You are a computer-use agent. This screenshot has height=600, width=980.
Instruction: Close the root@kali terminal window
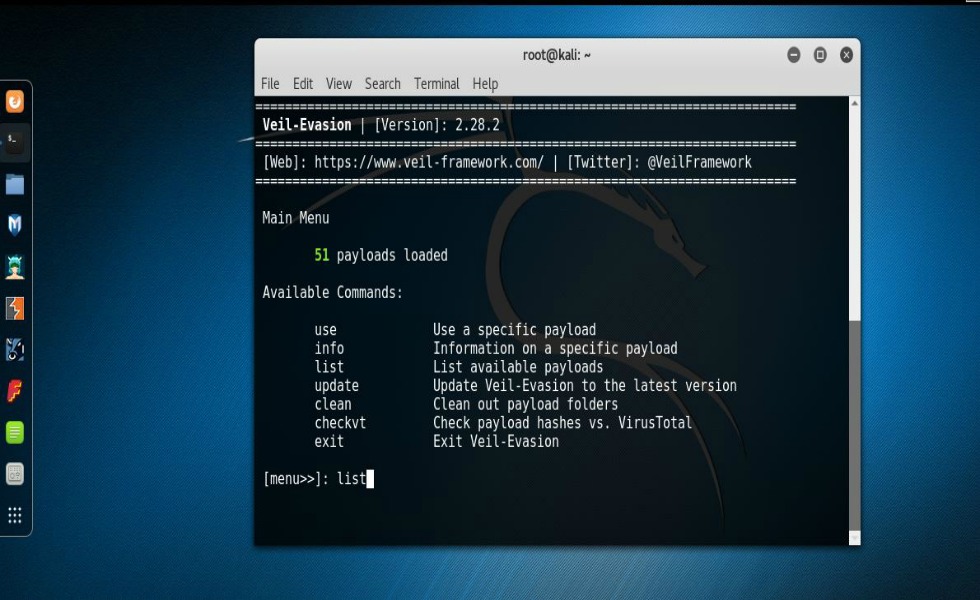pyautogui.click(x=846, y=55)
